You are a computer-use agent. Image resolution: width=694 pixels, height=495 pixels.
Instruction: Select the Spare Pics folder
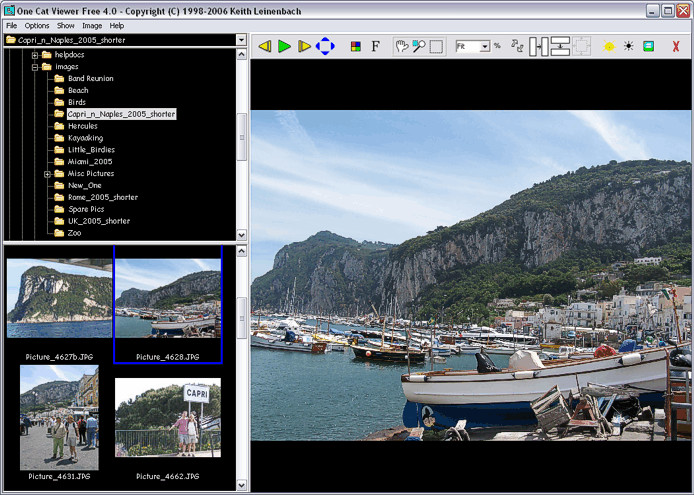[86, 209]
